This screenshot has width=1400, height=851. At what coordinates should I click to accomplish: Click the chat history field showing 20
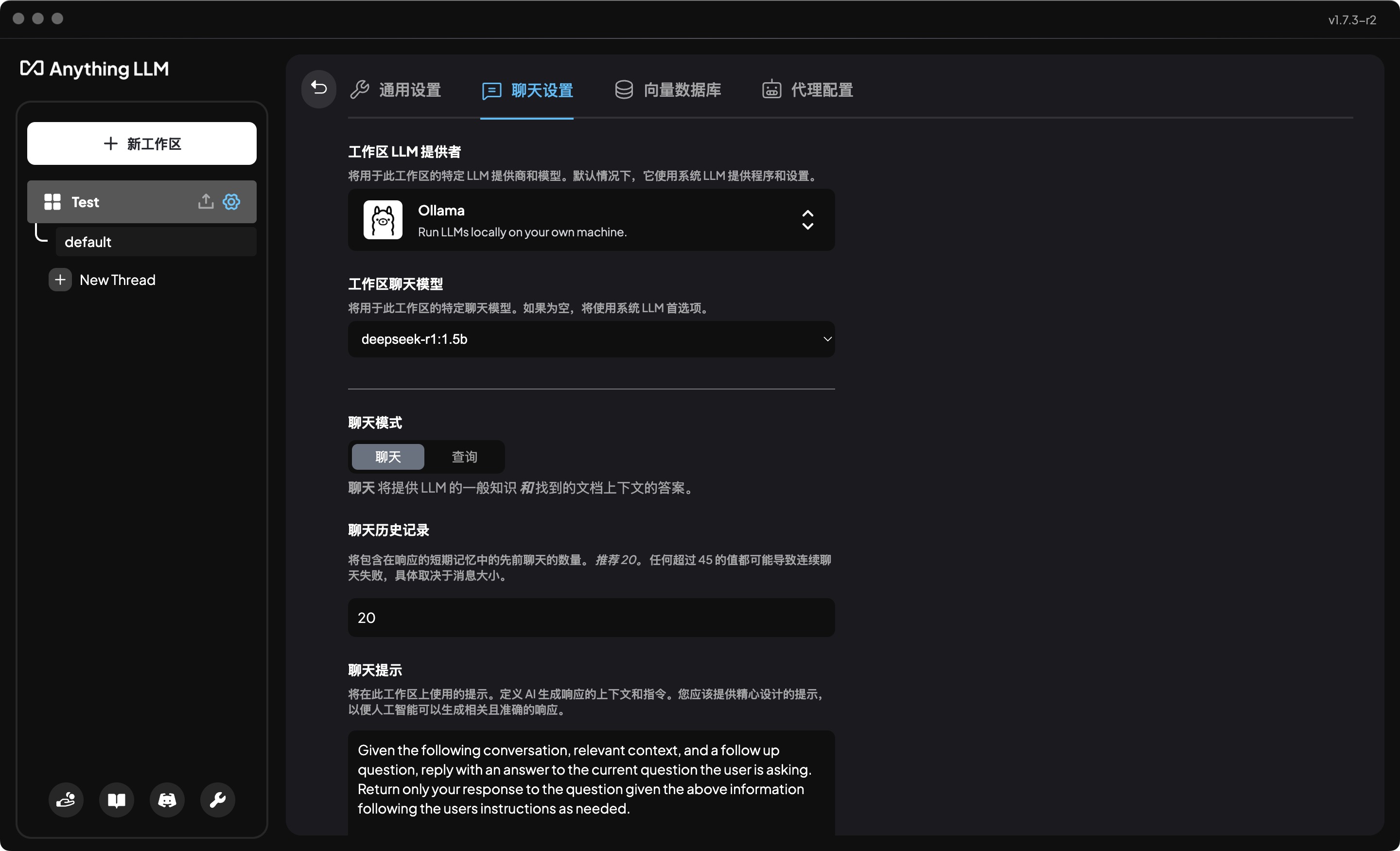click(592, 618)
